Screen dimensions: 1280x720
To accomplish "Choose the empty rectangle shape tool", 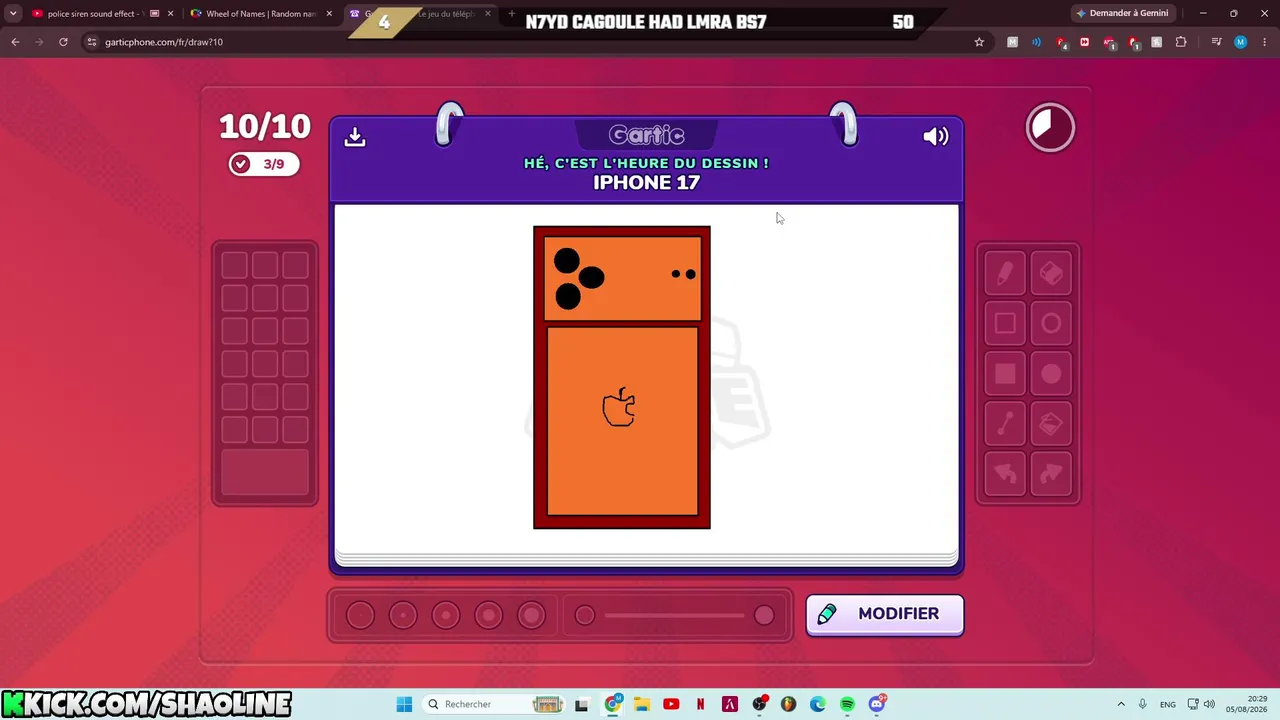I will pyautogui.click(x=1005, y=324).
